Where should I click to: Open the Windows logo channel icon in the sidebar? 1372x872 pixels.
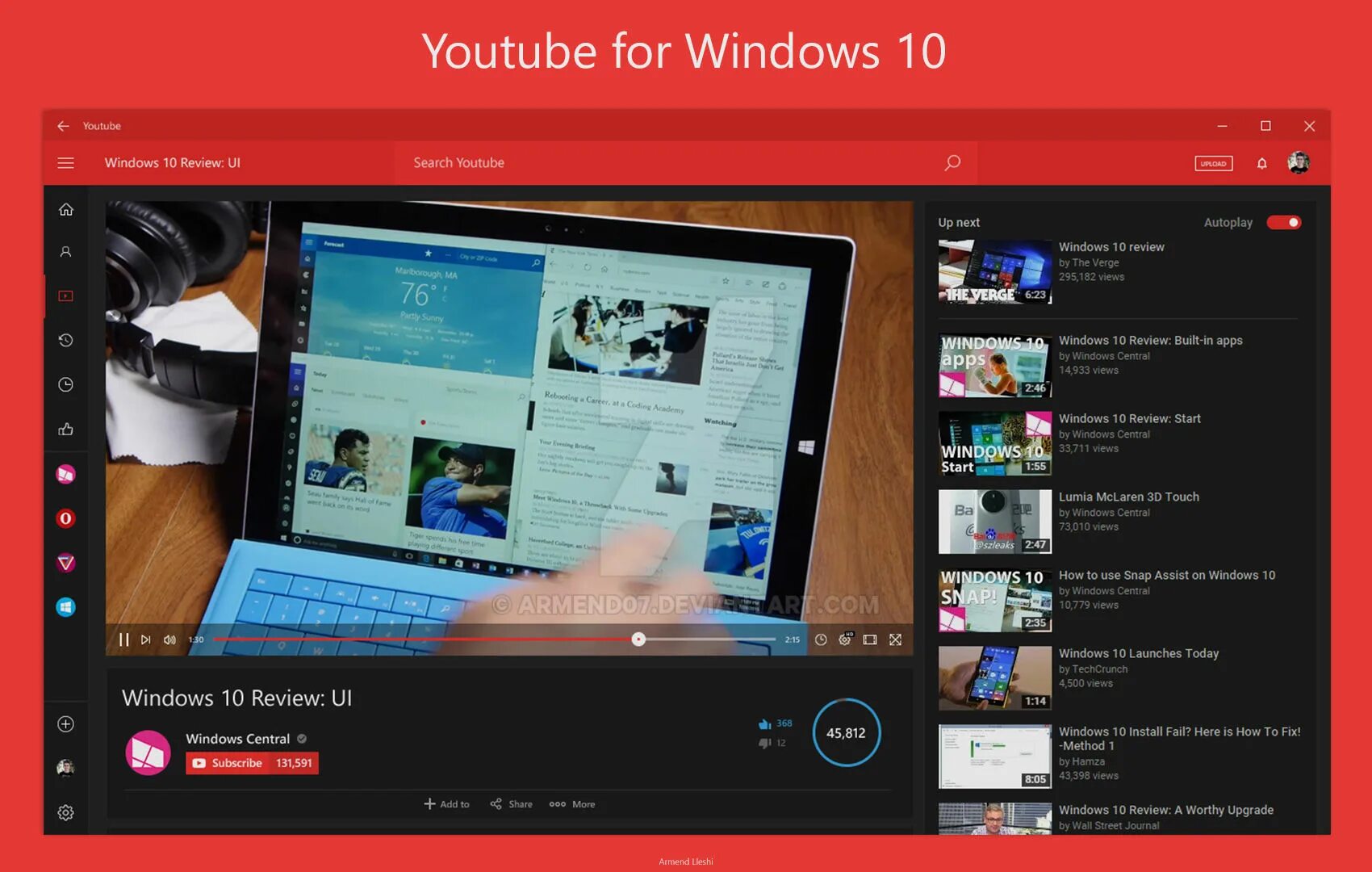pos(66,607)
